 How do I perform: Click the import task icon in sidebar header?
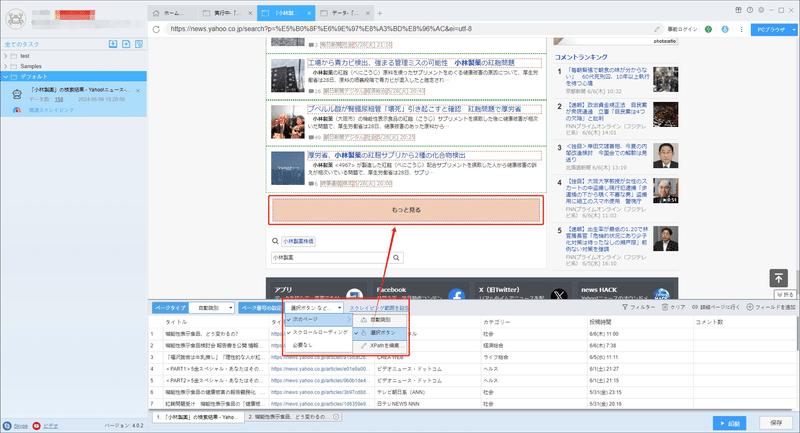tap(113, 44)
